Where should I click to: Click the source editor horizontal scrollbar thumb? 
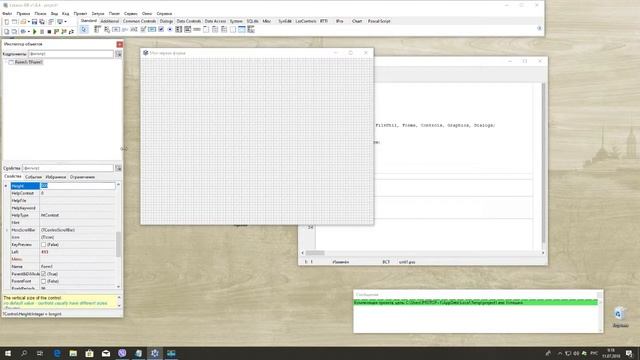(x=315, y=253)
